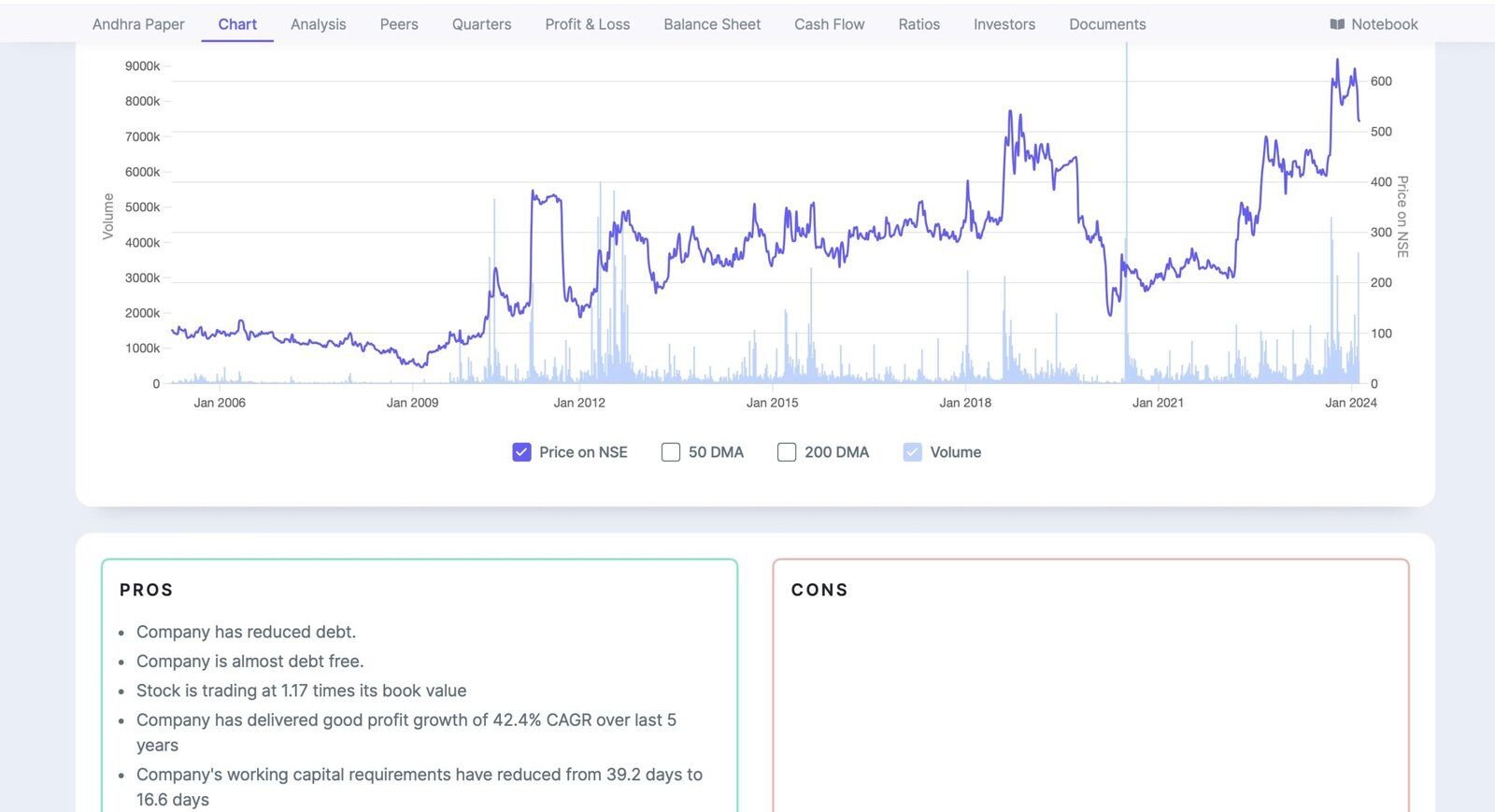Switch to the Analysis tab
The height and width of the screenshot is (812, 1495).
(318, 24)
